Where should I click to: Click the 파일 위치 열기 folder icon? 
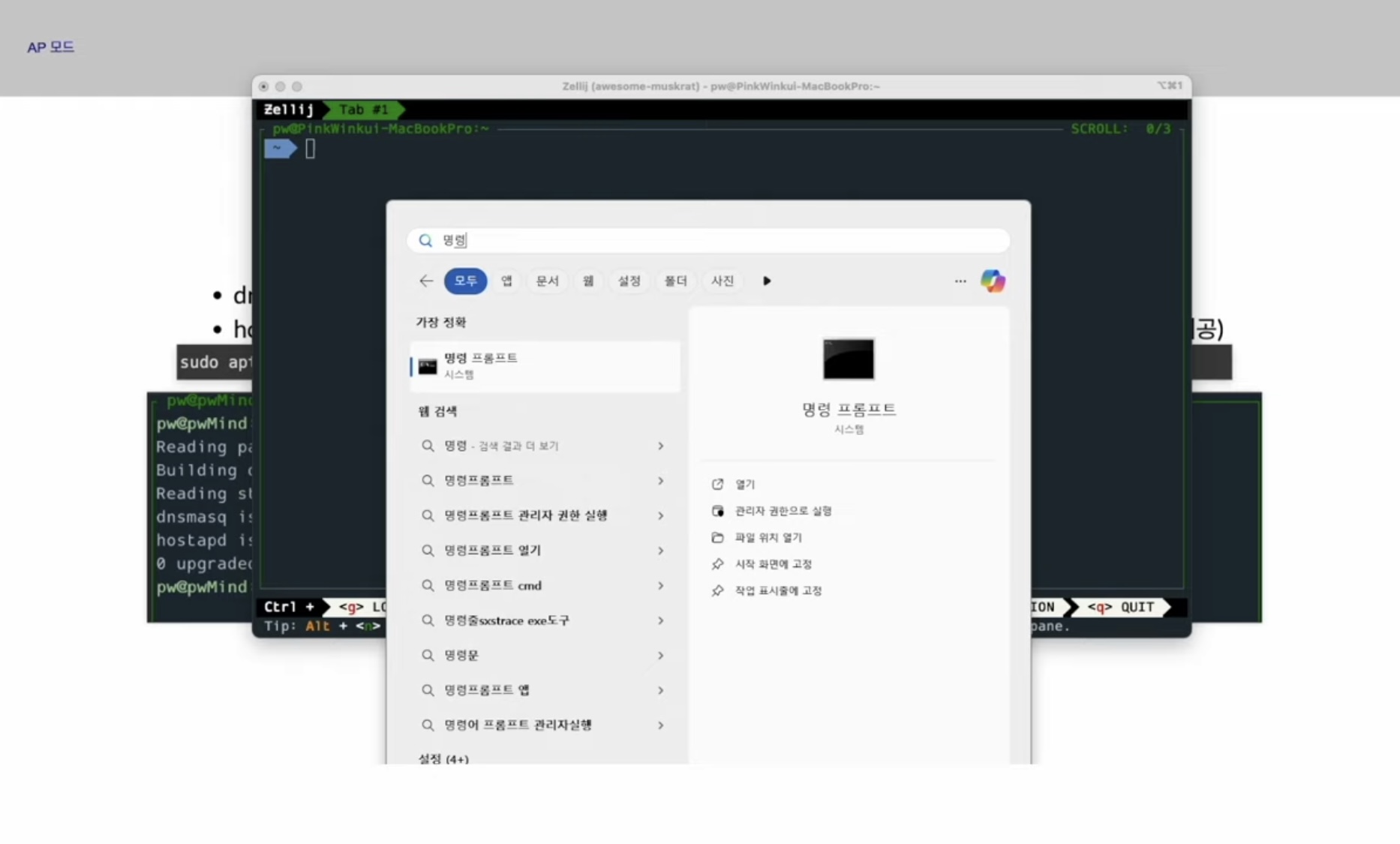717,537
